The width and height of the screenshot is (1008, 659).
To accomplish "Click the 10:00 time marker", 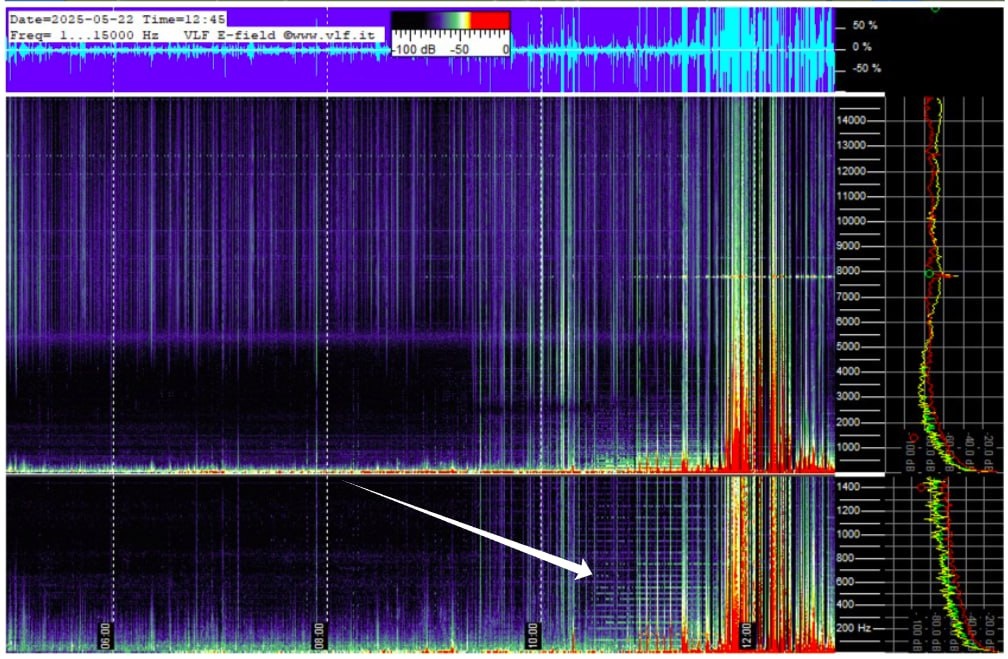I will coord(533,635).
